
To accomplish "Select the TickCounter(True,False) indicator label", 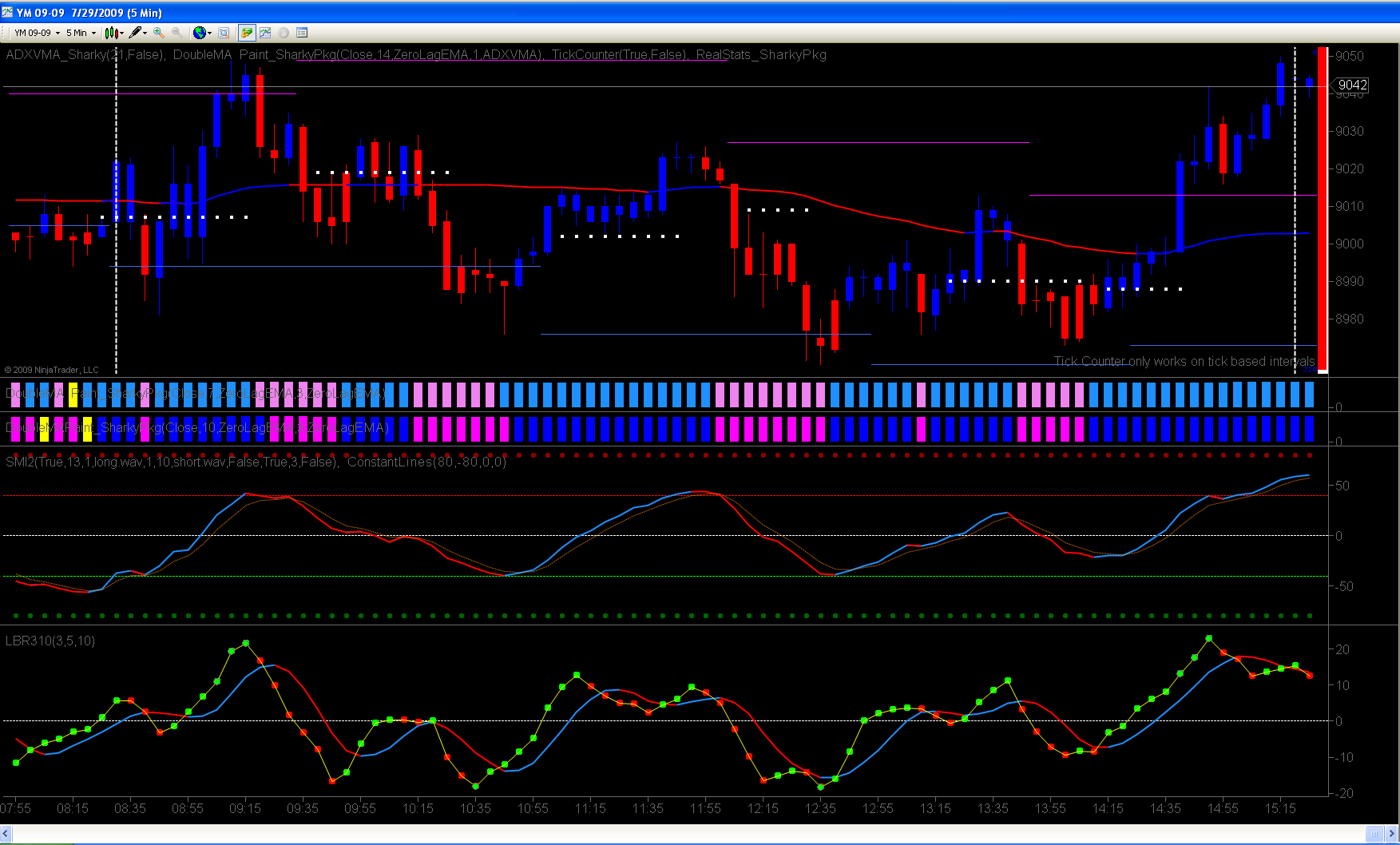I will [x=619, y=54].
